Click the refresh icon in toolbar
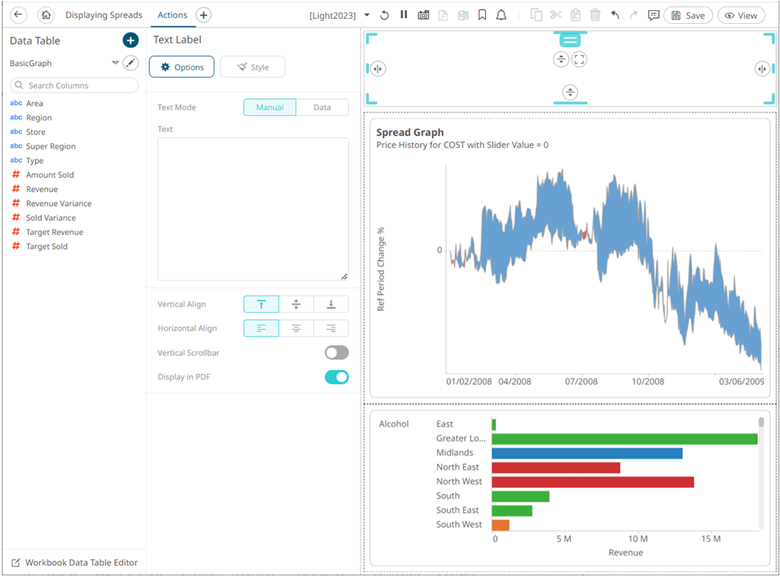The image size is (780, 576). click(x=386, y=15)
